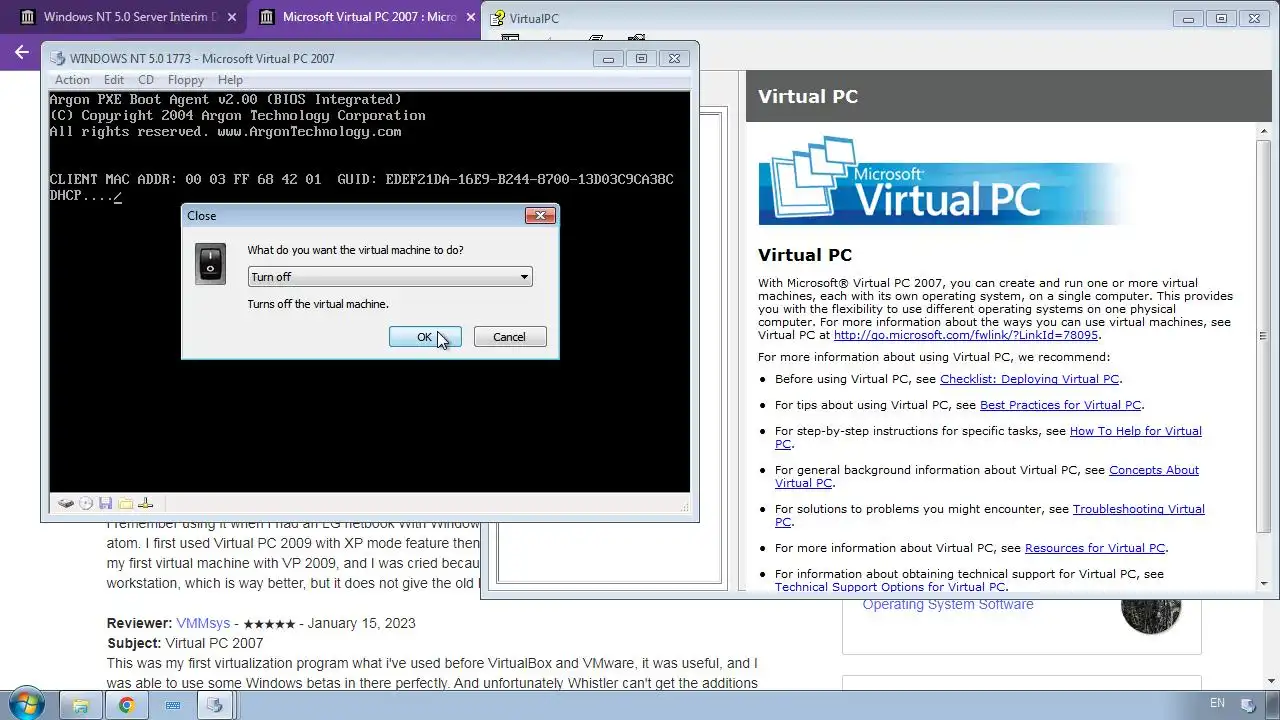Click the help scrollbar down arrow
Screen dimensions: 1280x720
pos(1264,584)
